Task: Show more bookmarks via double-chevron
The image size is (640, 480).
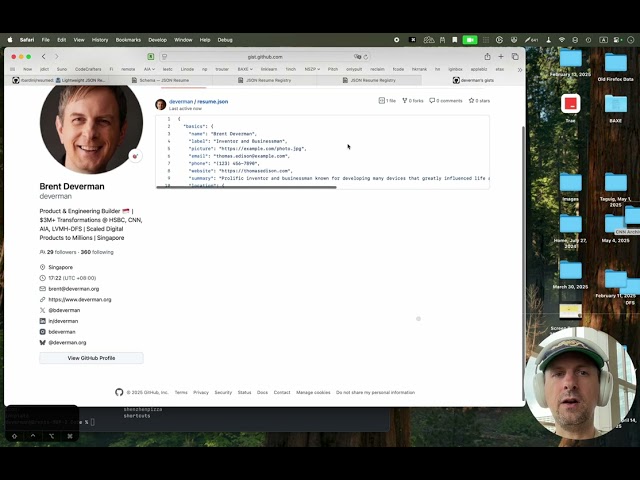Action: click(x=520, y=69)
